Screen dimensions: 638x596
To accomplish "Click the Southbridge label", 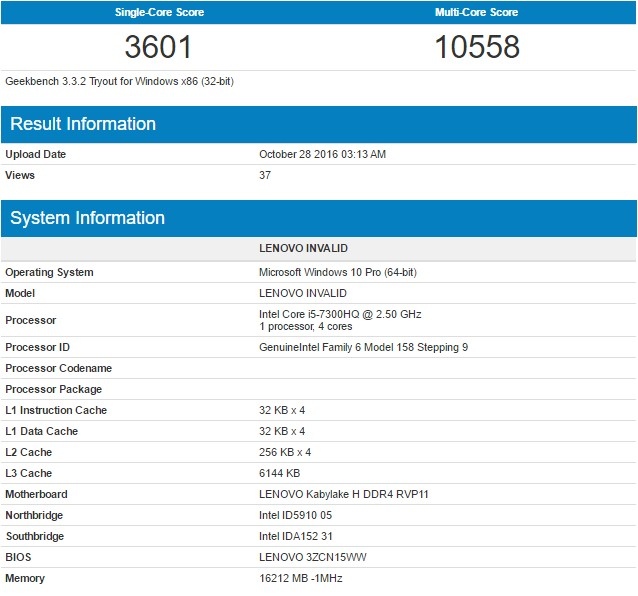I will click(x=35, y=536).
